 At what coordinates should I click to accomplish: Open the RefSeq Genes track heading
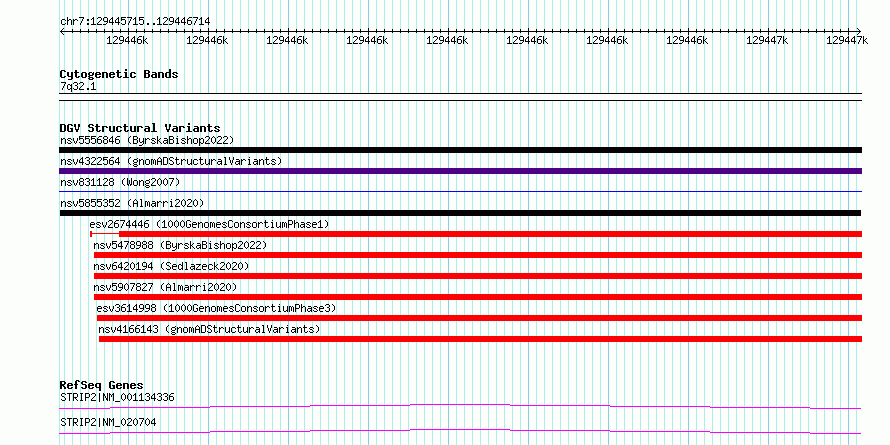point(102,385)
